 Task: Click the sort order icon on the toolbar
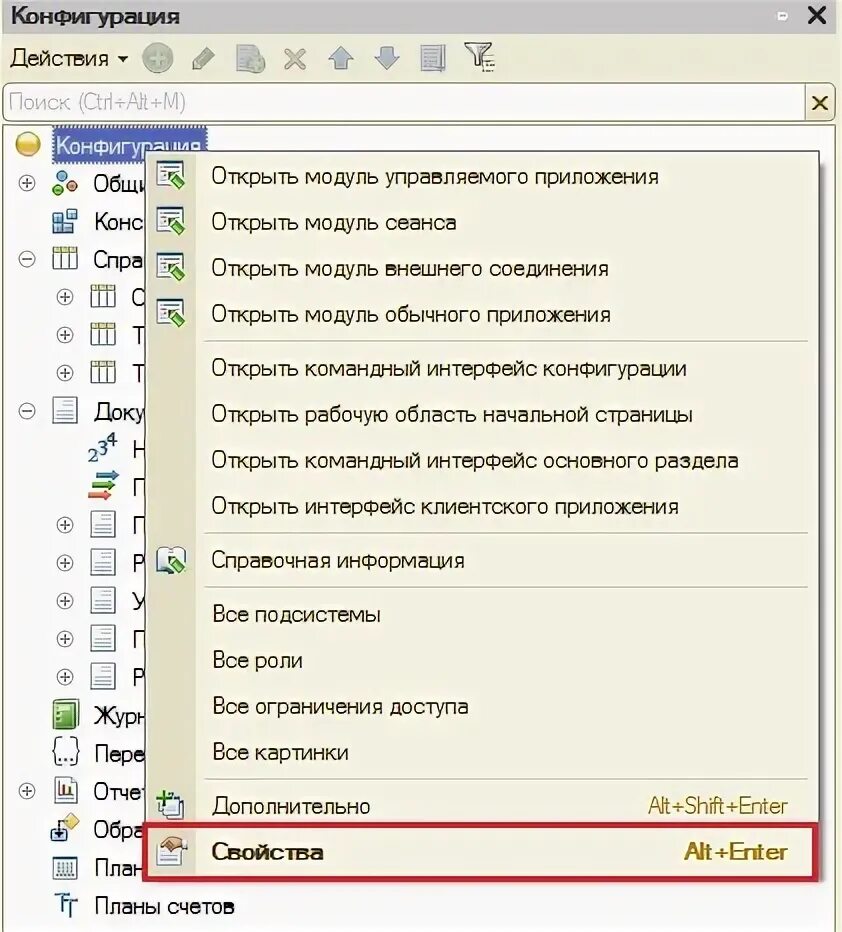click(x=433, y=58)
